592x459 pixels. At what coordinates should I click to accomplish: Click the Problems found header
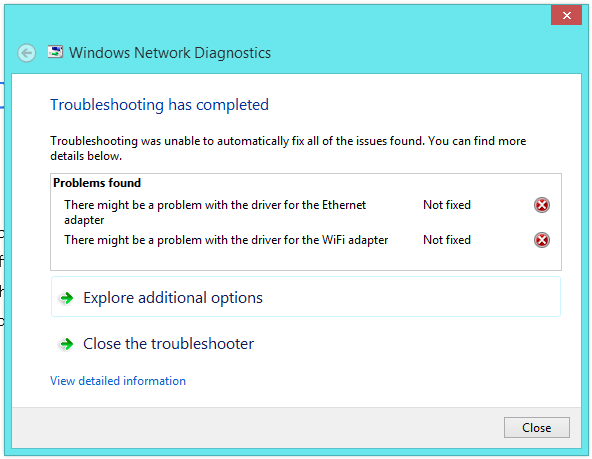point(97,183)
